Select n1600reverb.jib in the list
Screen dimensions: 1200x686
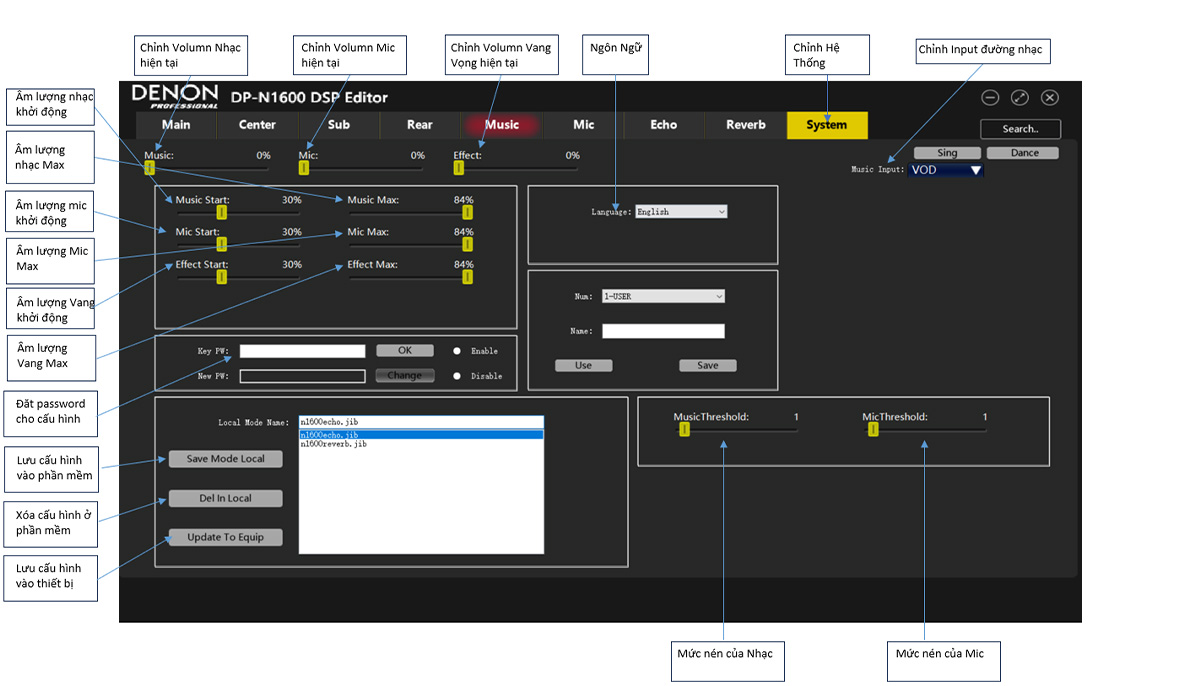tap(421, 444)
